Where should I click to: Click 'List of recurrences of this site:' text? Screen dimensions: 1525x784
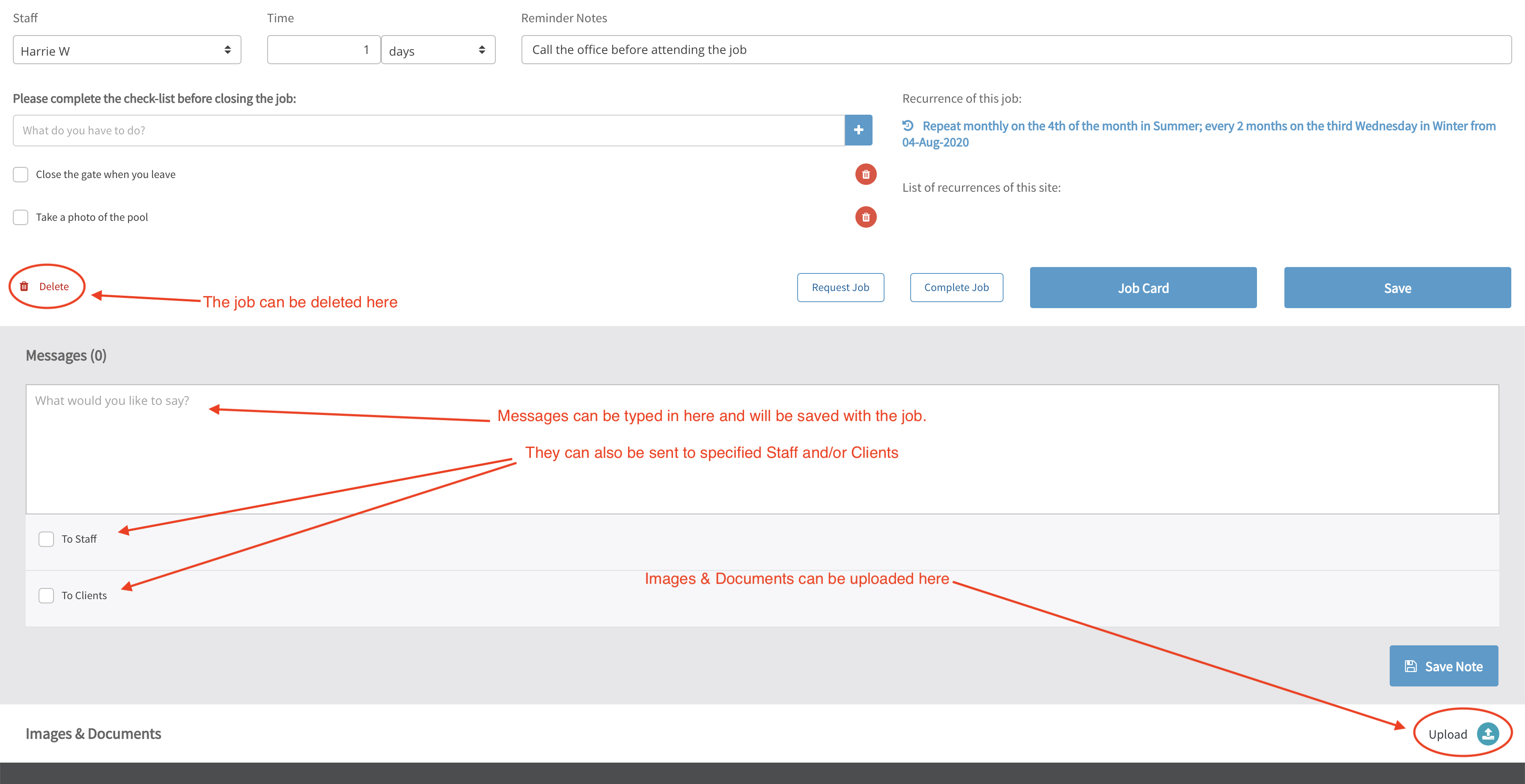pyautogui.click(x=981, y=187)
